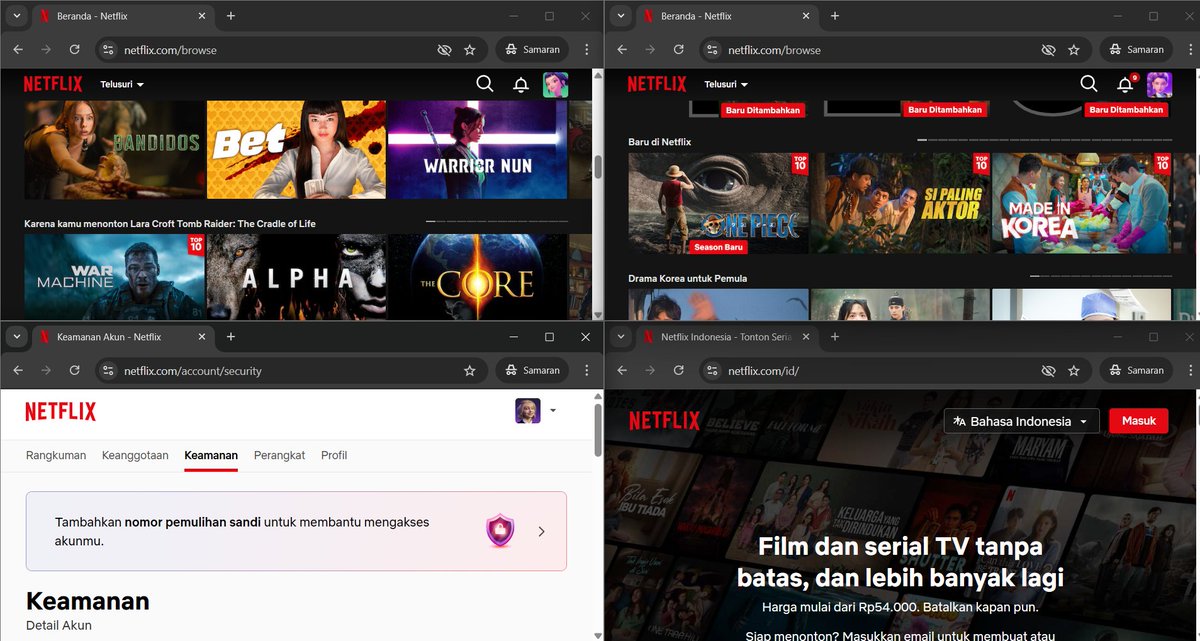Viewport: 1200px width, 641px height.
Task: Open search in top-right Netflix window
Action: pos(1089,84)
